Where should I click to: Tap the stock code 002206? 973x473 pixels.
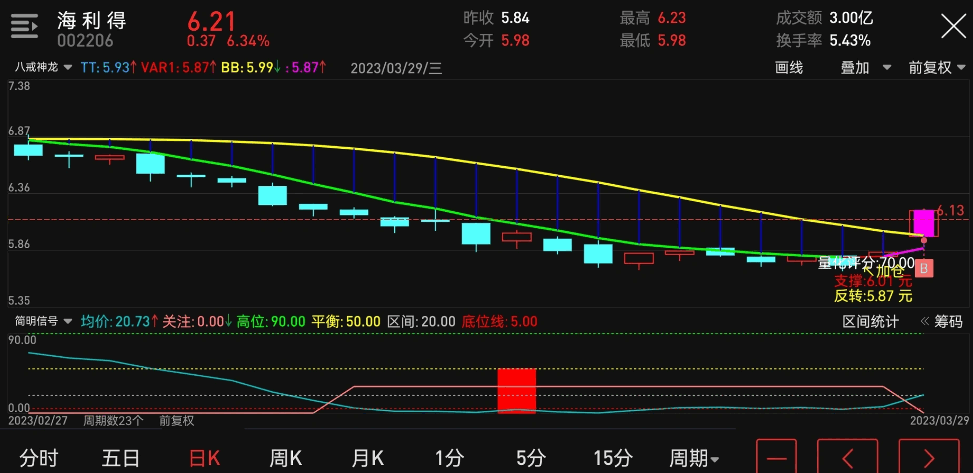point(86,42)
